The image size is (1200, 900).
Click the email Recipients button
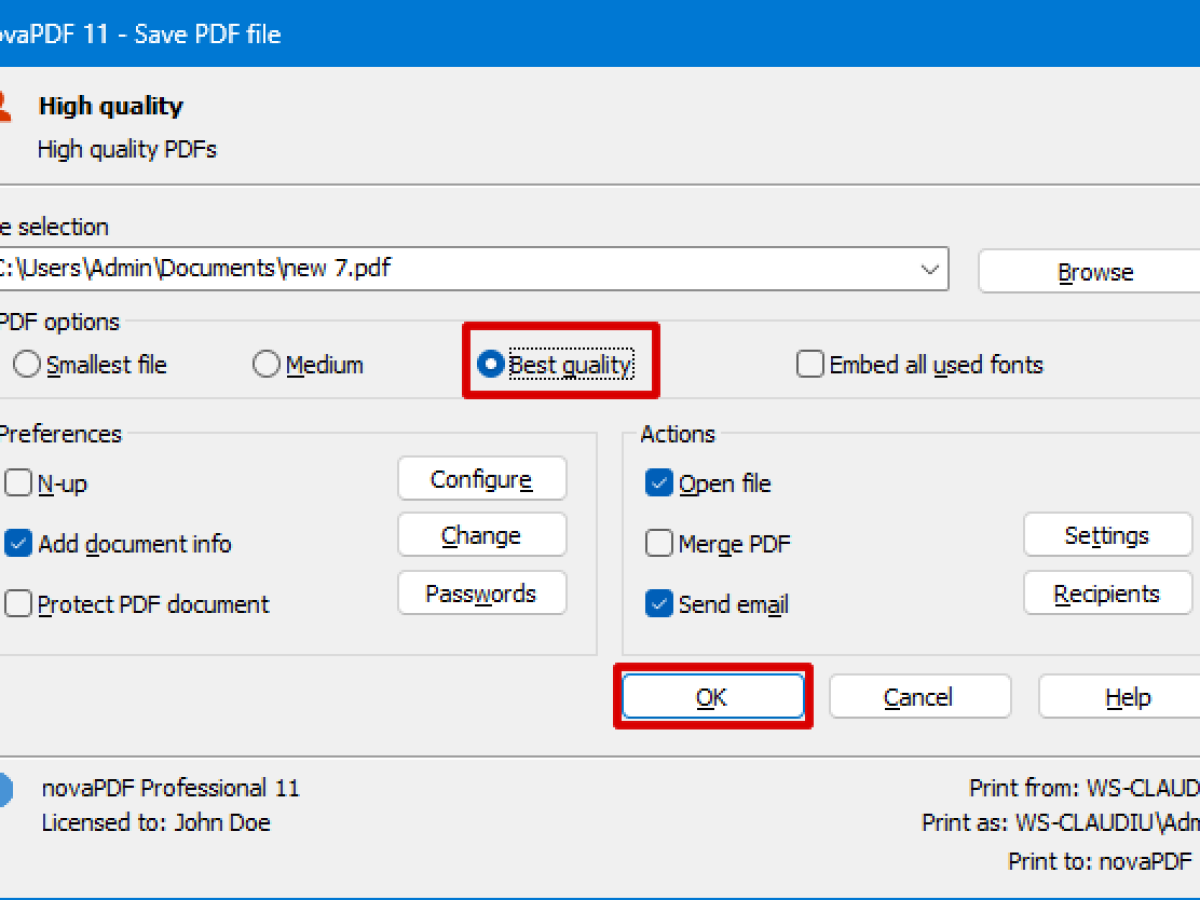pos(1107,594)
